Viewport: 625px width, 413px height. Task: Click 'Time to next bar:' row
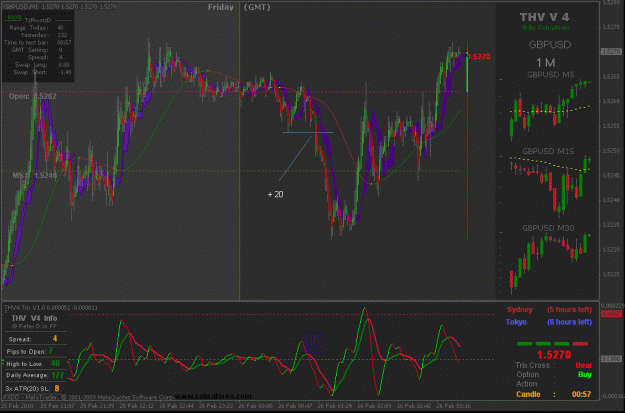38,42
